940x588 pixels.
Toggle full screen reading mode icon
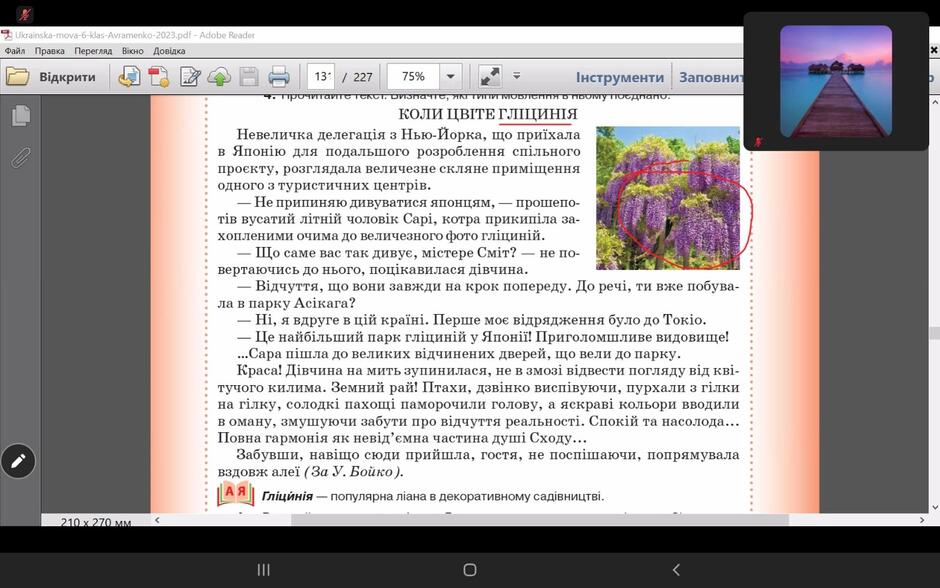pyautogui.click(x=490, y=77)
